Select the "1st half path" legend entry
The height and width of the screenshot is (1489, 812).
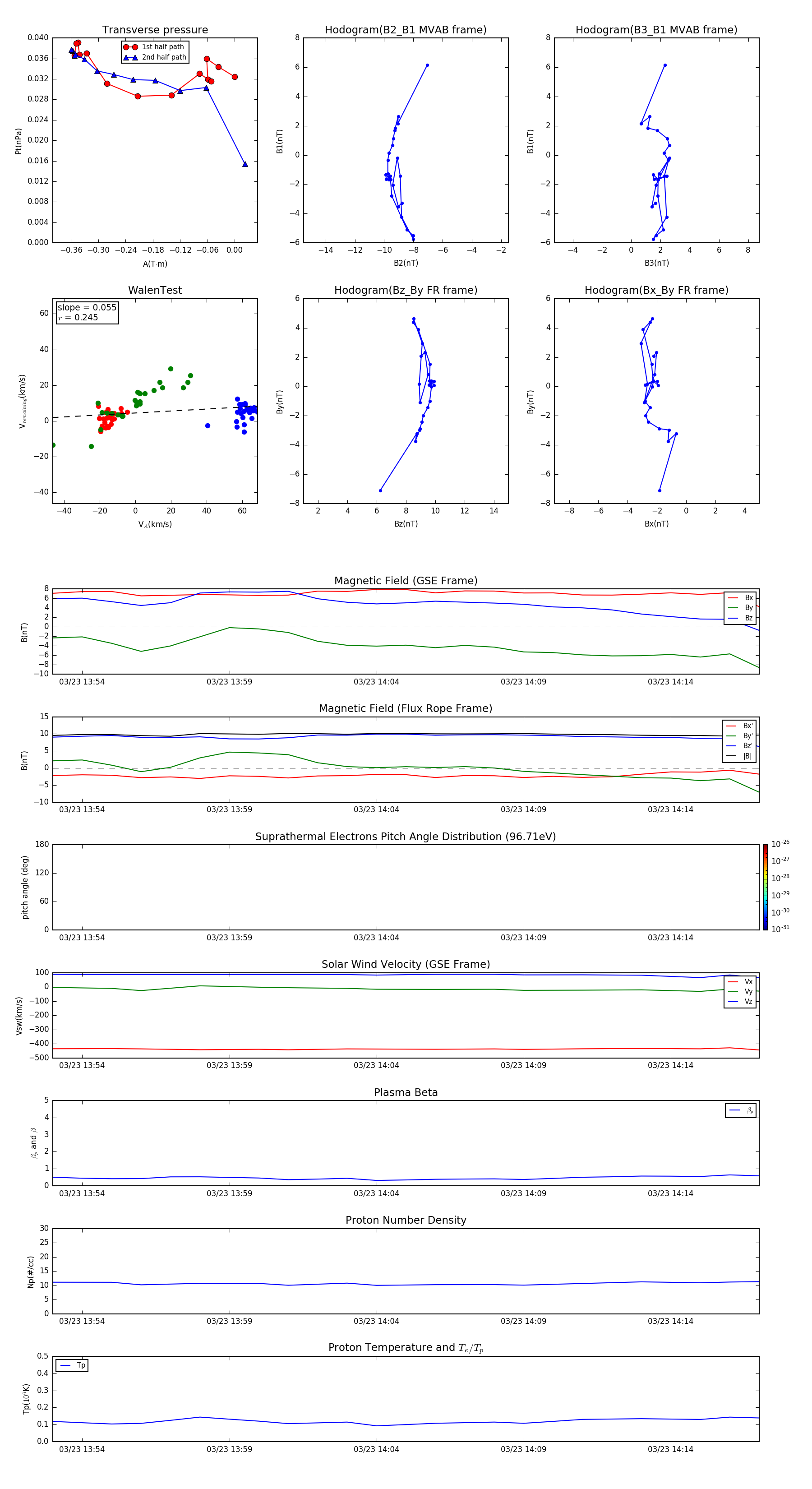[x=154, y=47]
